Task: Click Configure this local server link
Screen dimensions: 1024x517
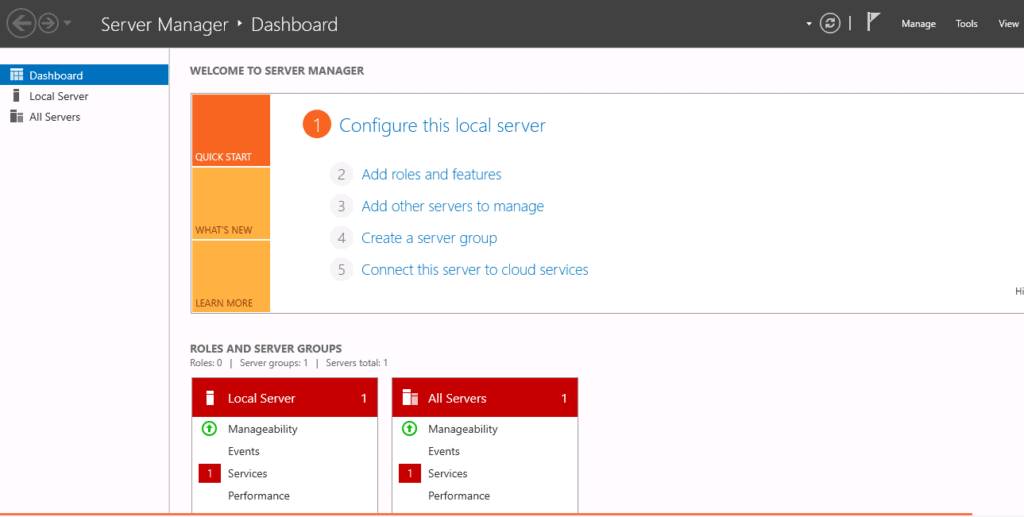Action: [442, 125]
